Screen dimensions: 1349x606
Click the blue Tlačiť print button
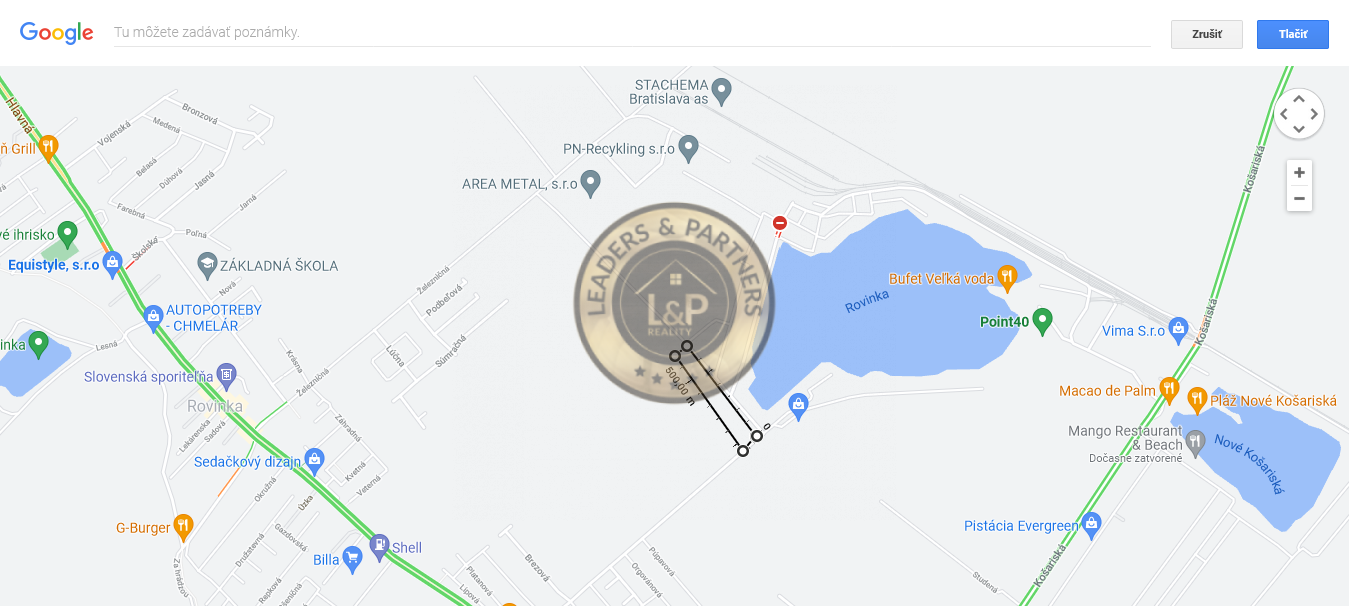[x=1293, y=34]
